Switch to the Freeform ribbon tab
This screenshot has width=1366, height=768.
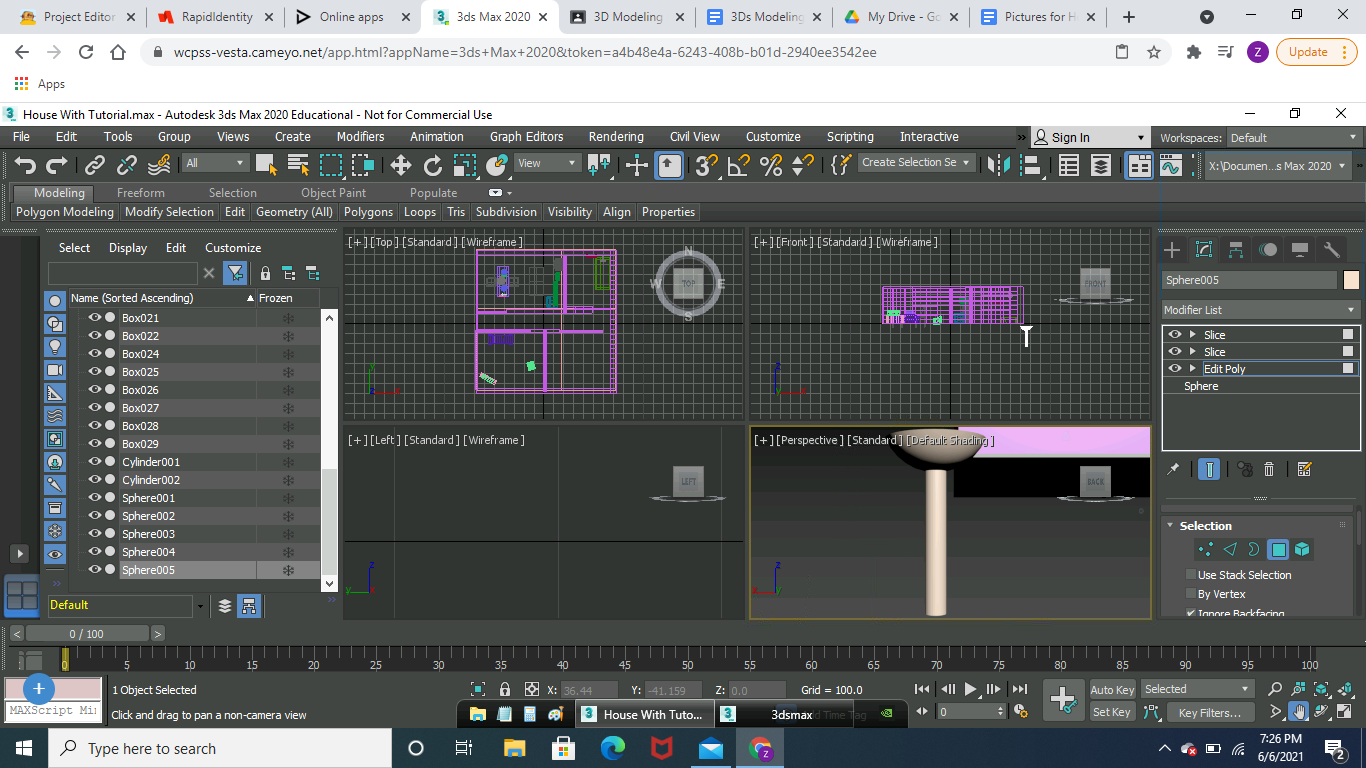141,193
